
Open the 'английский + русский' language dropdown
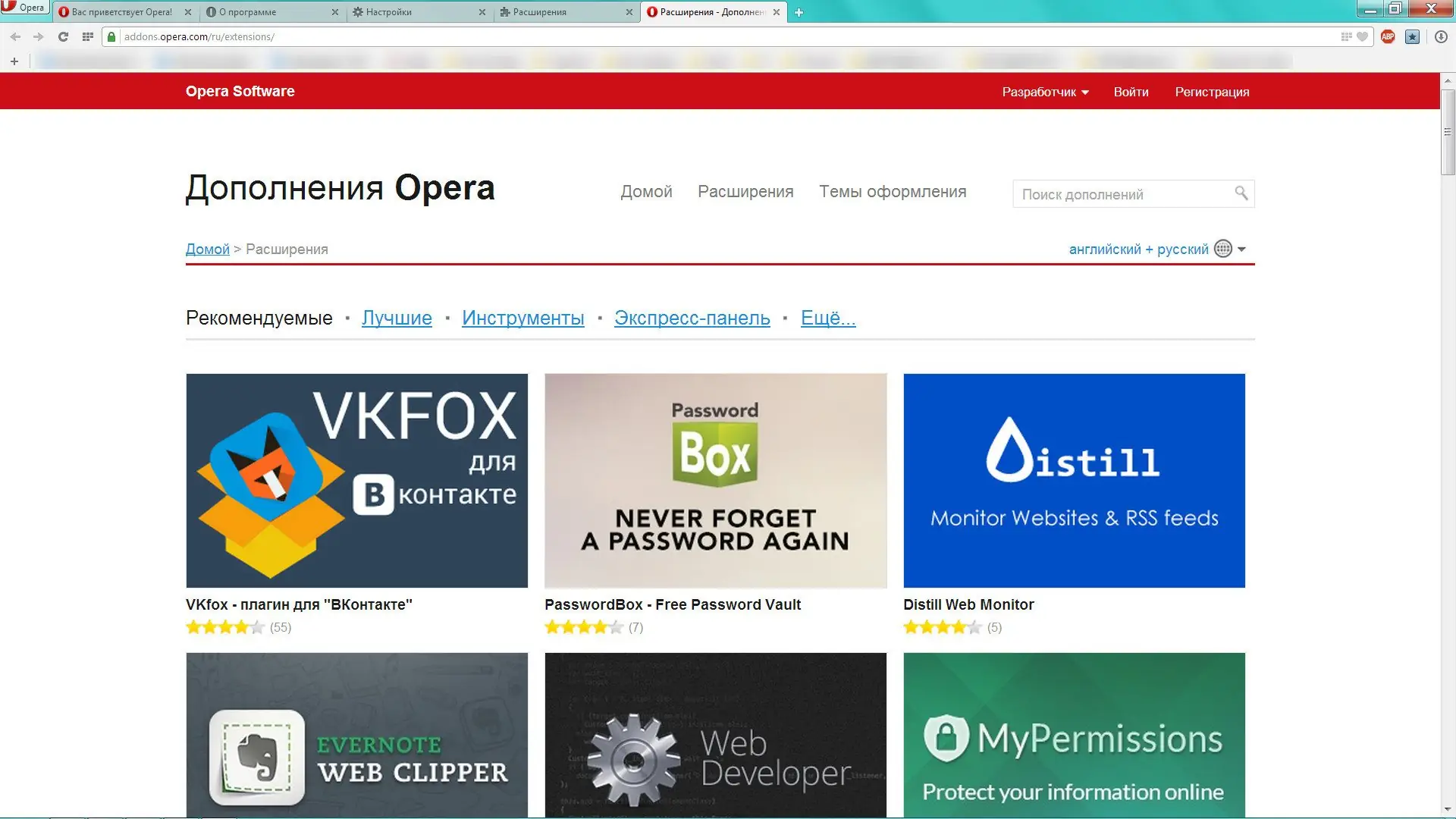tap(1156, 249)
